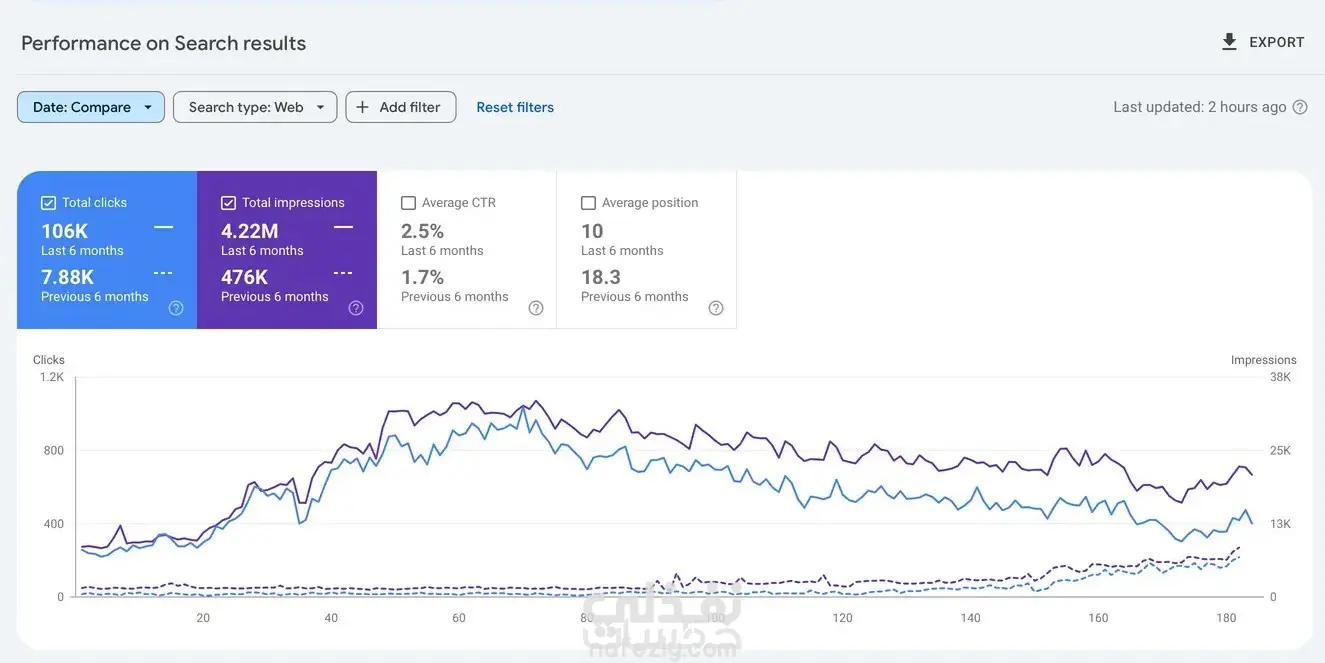
Task: Enable the Average position checkbox
Action: pyautogui.click(x=588, y=203)
